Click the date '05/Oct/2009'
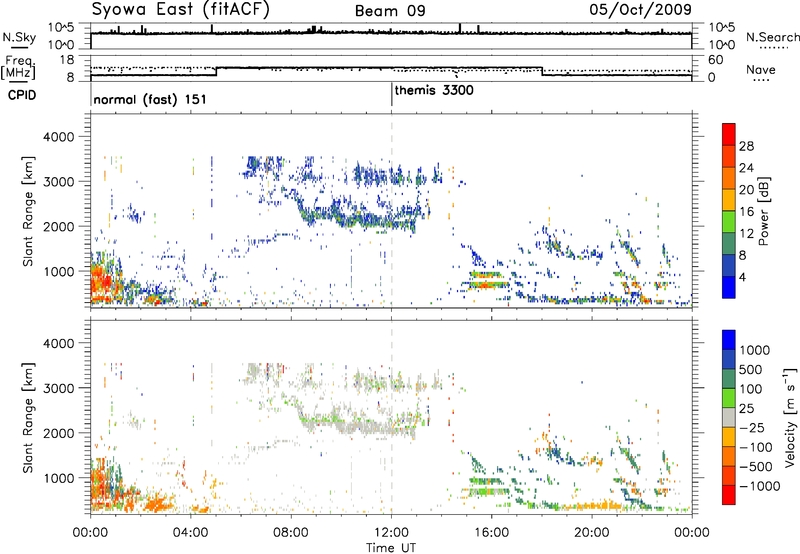800x554 pixels. [641, 10]
